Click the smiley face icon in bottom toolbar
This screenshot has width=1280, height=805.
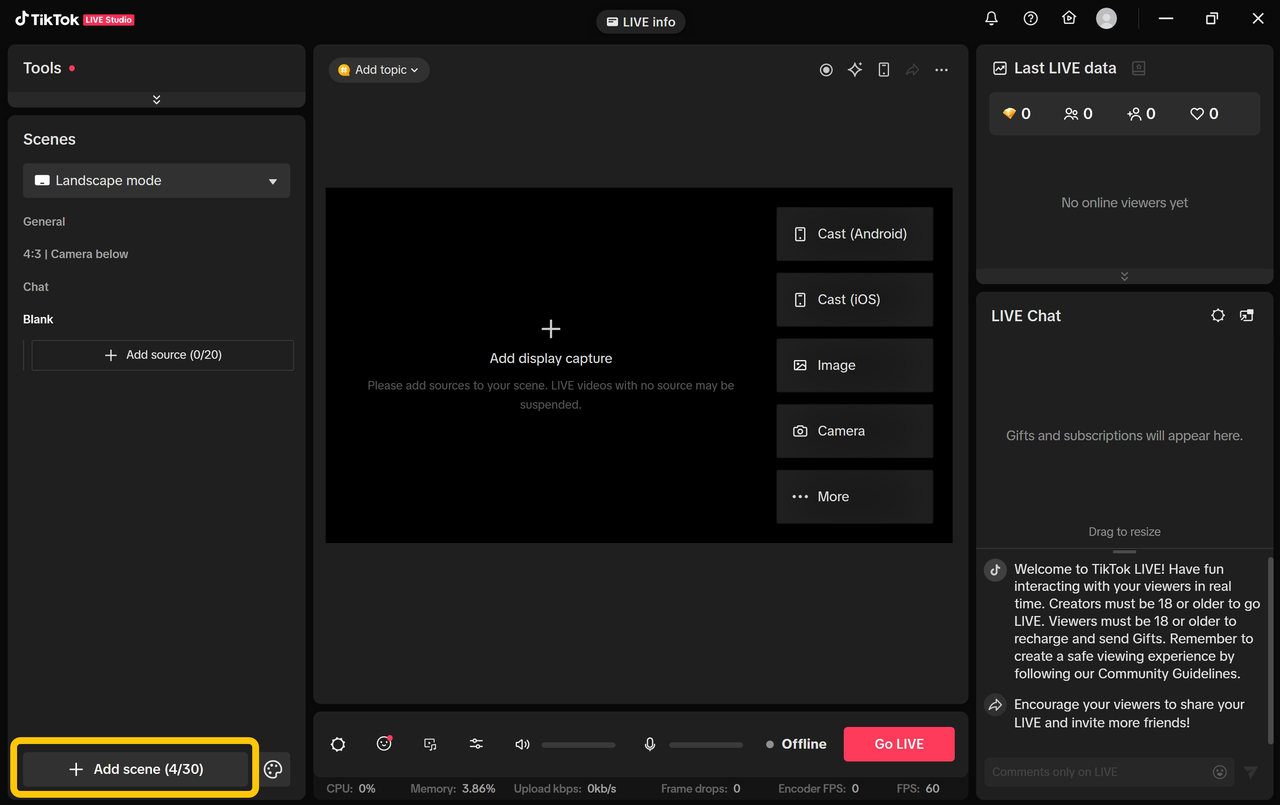click(x=384, y=744)
